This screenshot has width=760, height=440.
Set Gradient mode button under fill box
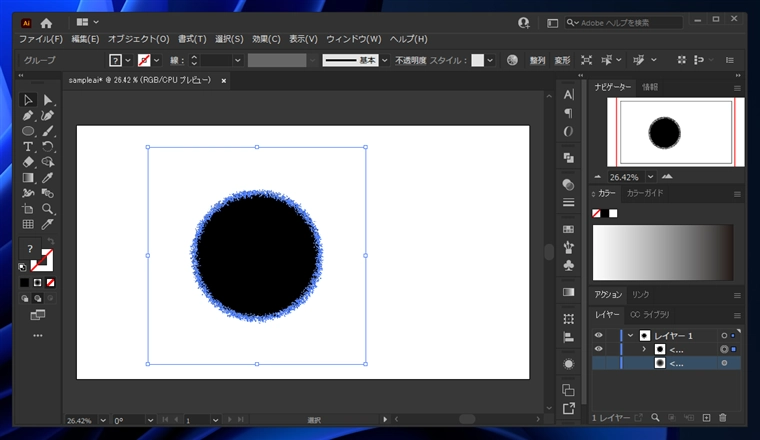(x=37, y=283)
